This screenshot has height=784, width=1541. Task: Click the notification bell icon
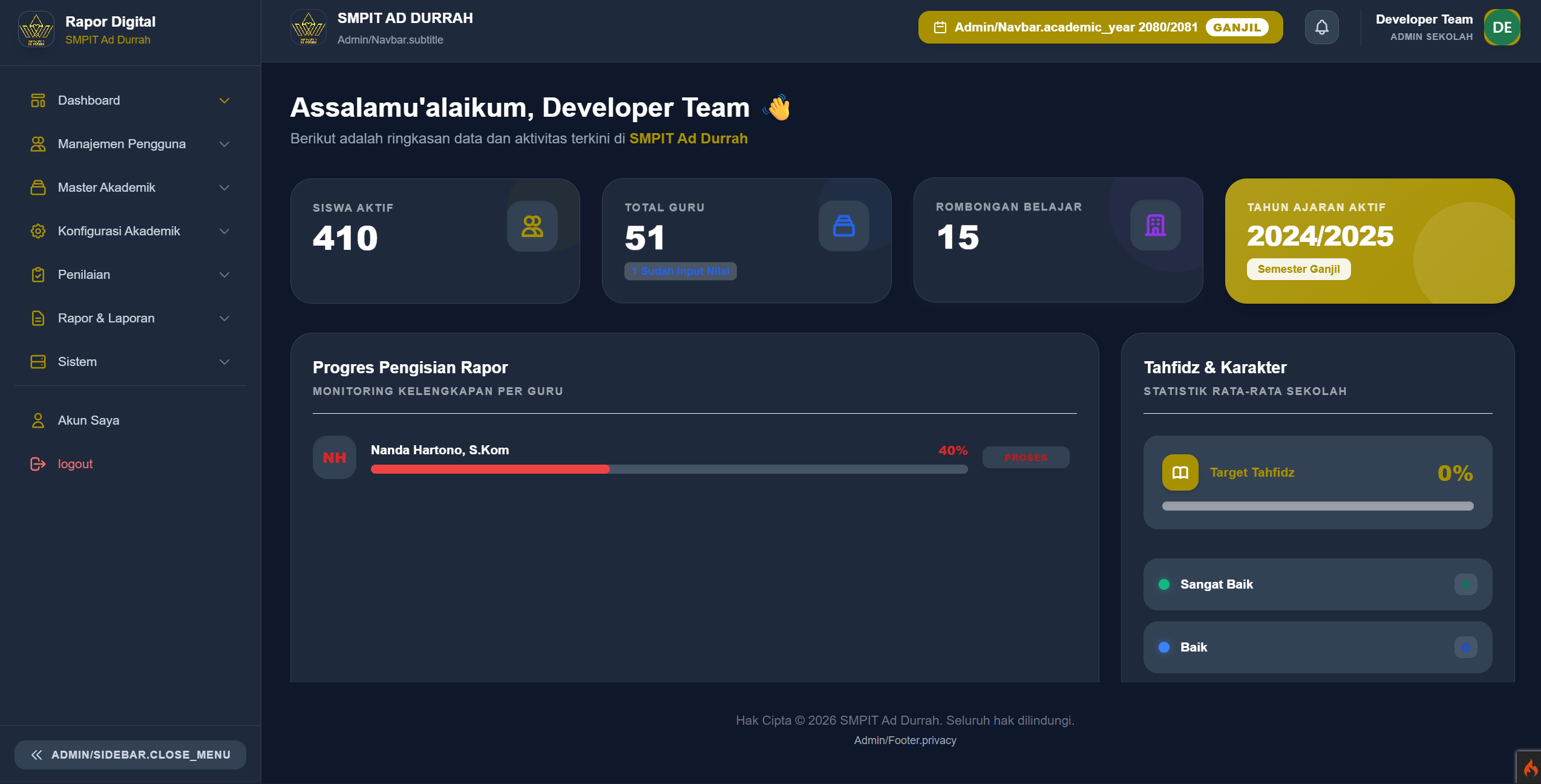(x=1321, y=27)
